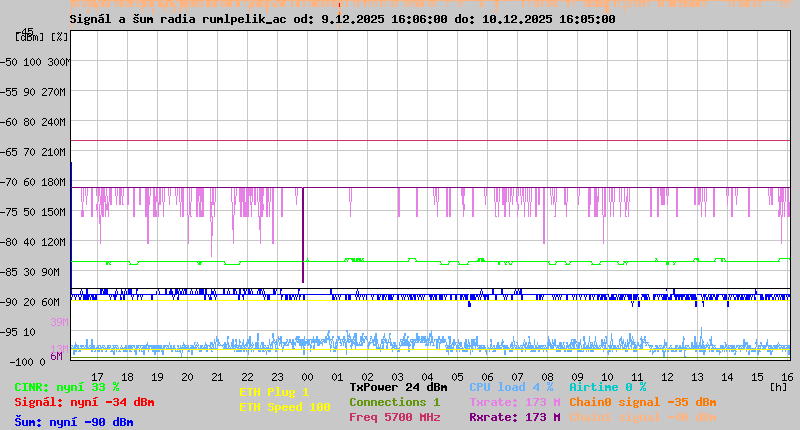
Task: Click the ETH Speed 100 label
Action: (x=284, y=407)
